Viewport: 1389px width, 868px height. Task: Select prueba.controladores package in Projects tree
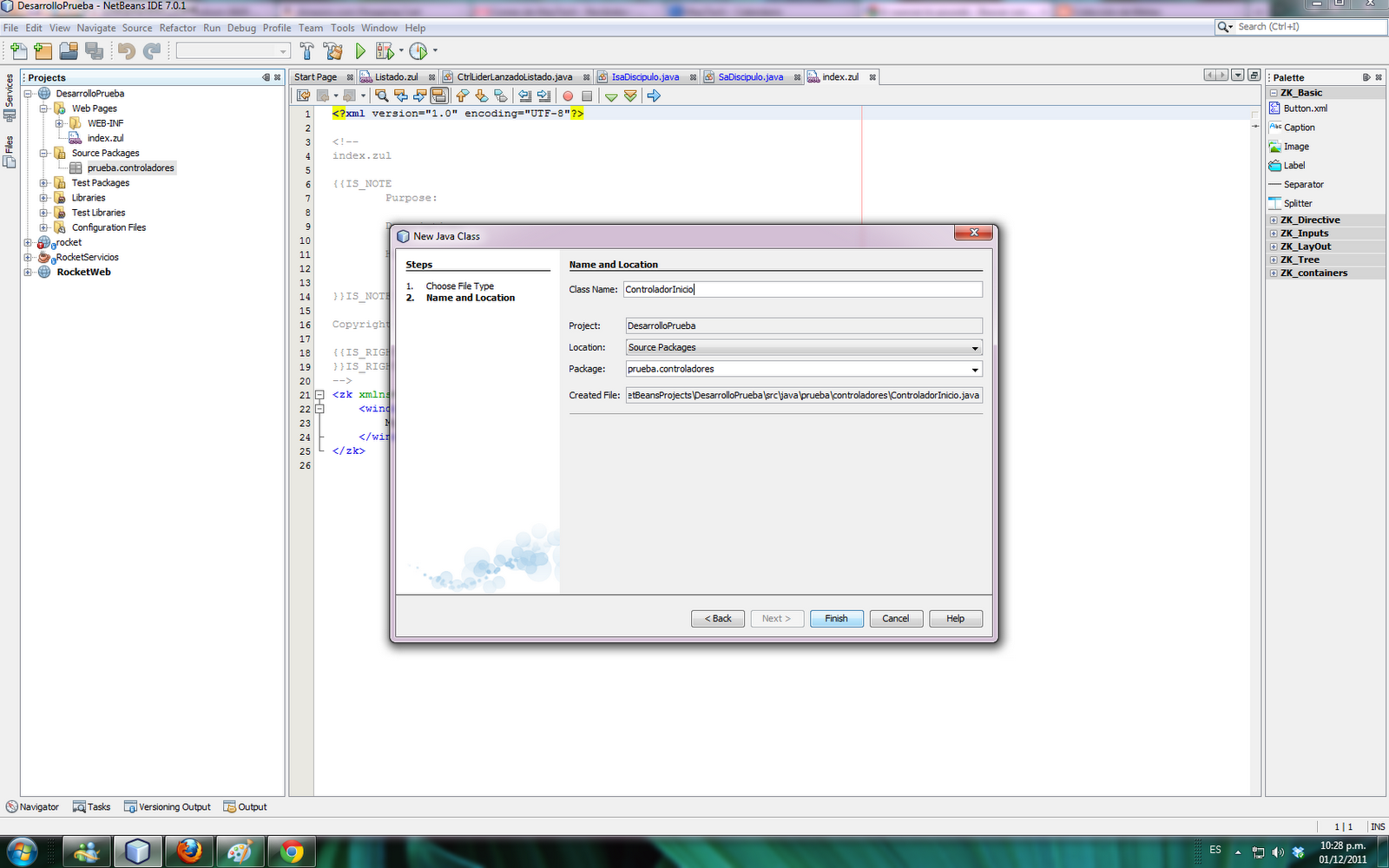click(130, 168)
